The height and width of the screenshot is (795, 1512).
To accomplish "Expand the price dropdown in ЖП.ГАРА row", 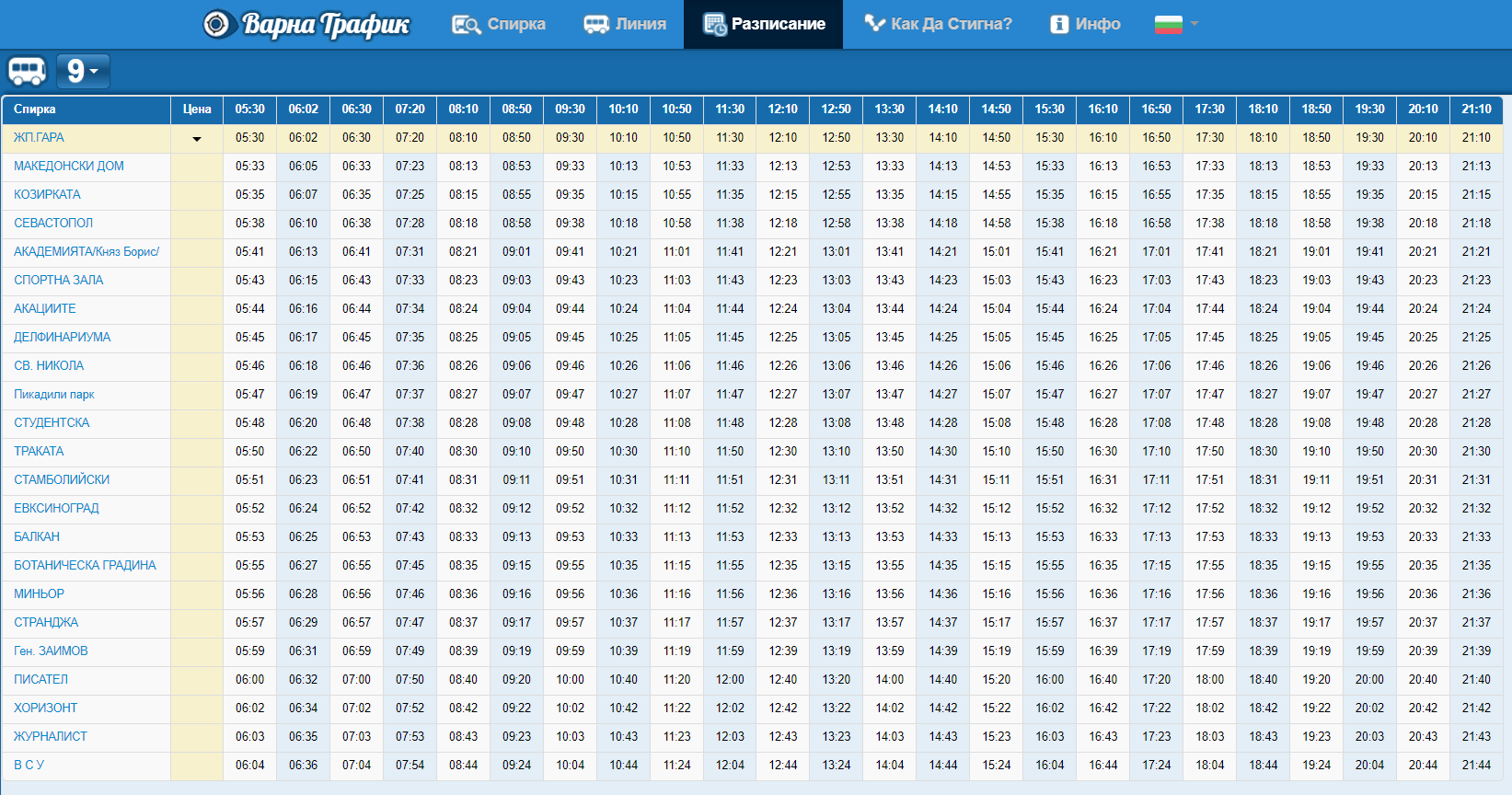I will click(x=197, y=139).
